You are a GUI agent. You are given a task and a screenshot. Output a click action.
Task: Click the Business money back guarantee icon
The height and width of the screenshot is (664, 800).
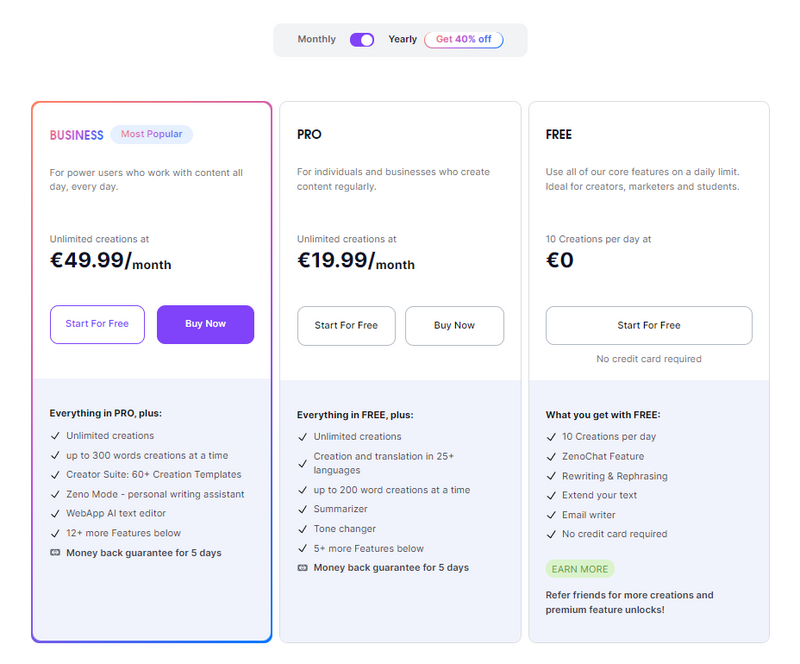(x=55, y=553)
